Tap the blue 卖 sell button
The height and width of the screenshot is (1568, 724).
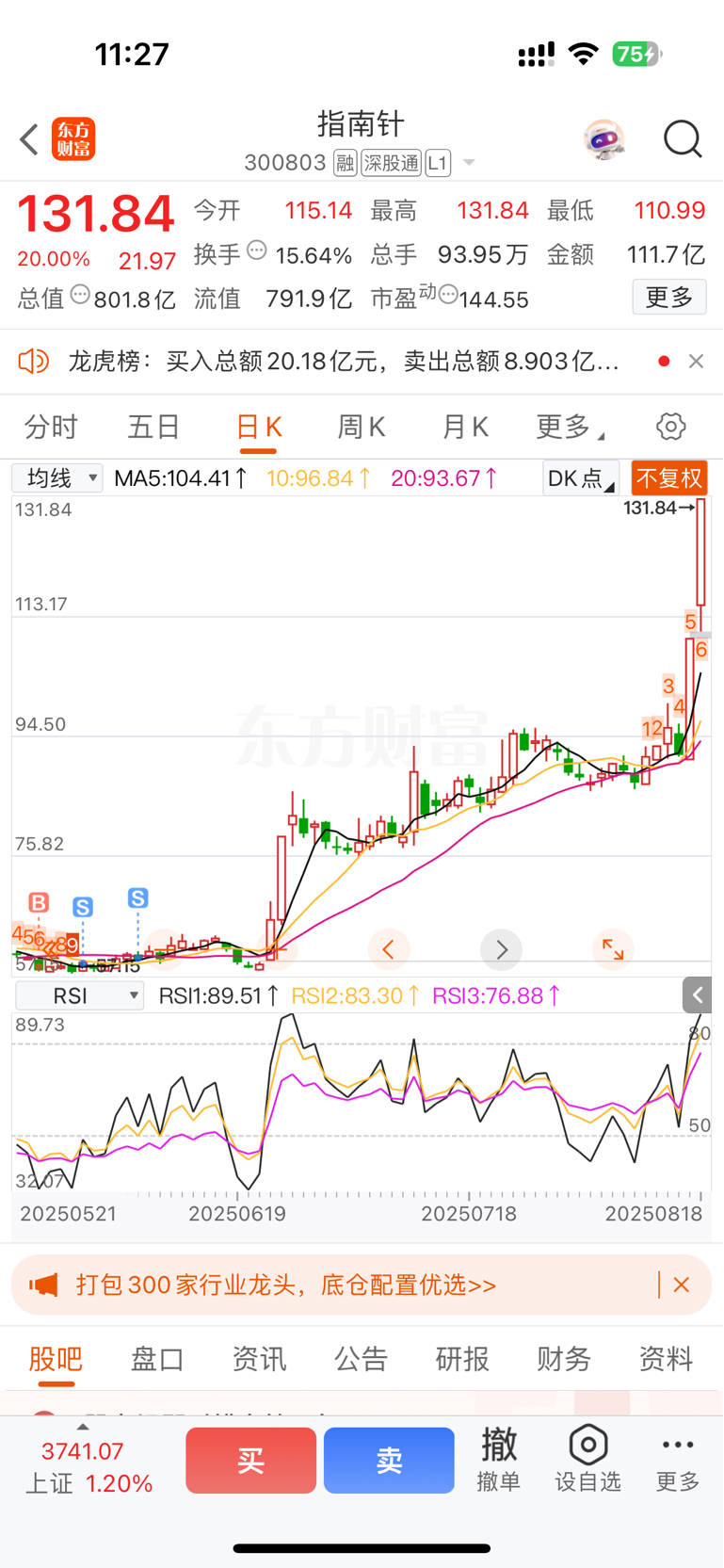[x=389, y=1461]
